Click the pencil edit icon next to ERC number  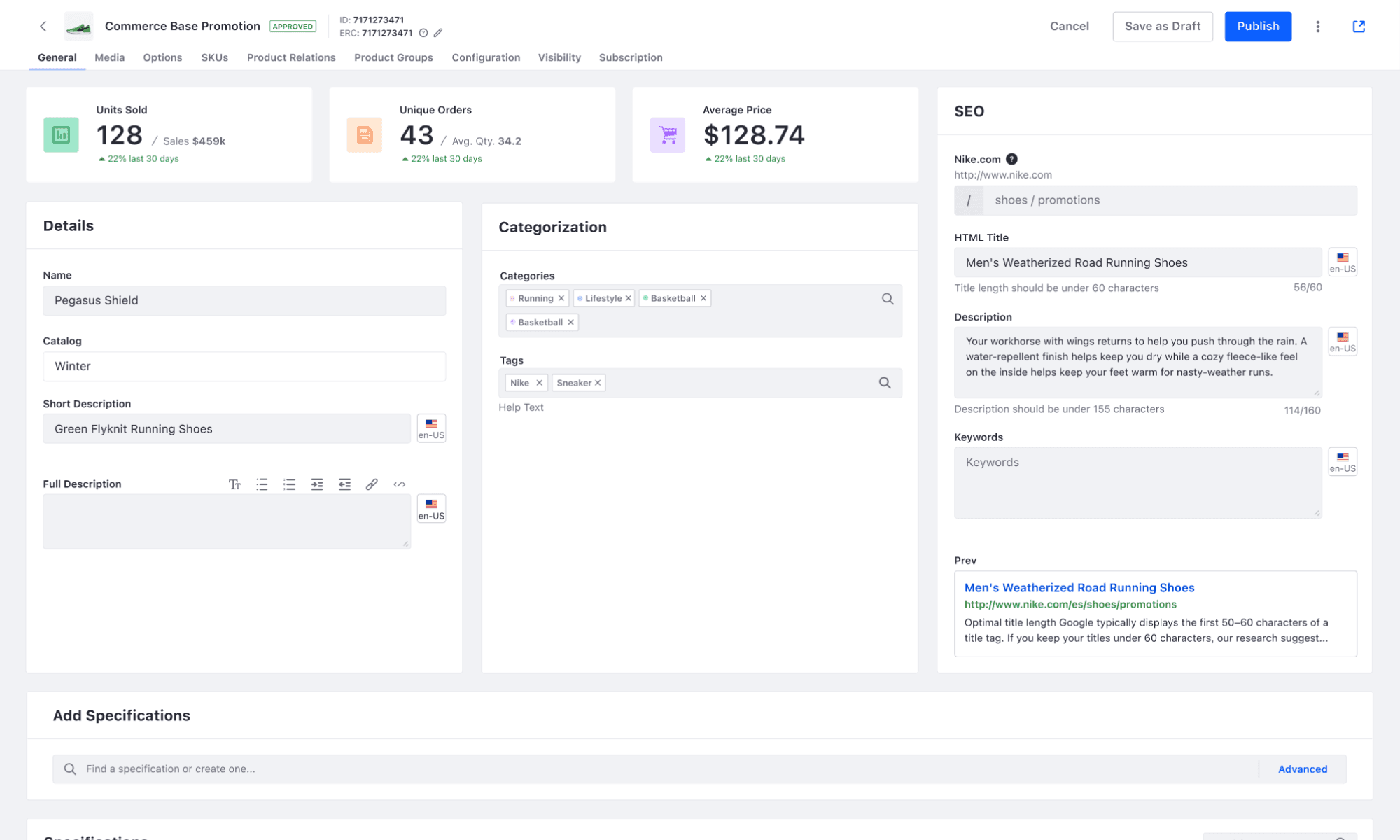[439, 32]
